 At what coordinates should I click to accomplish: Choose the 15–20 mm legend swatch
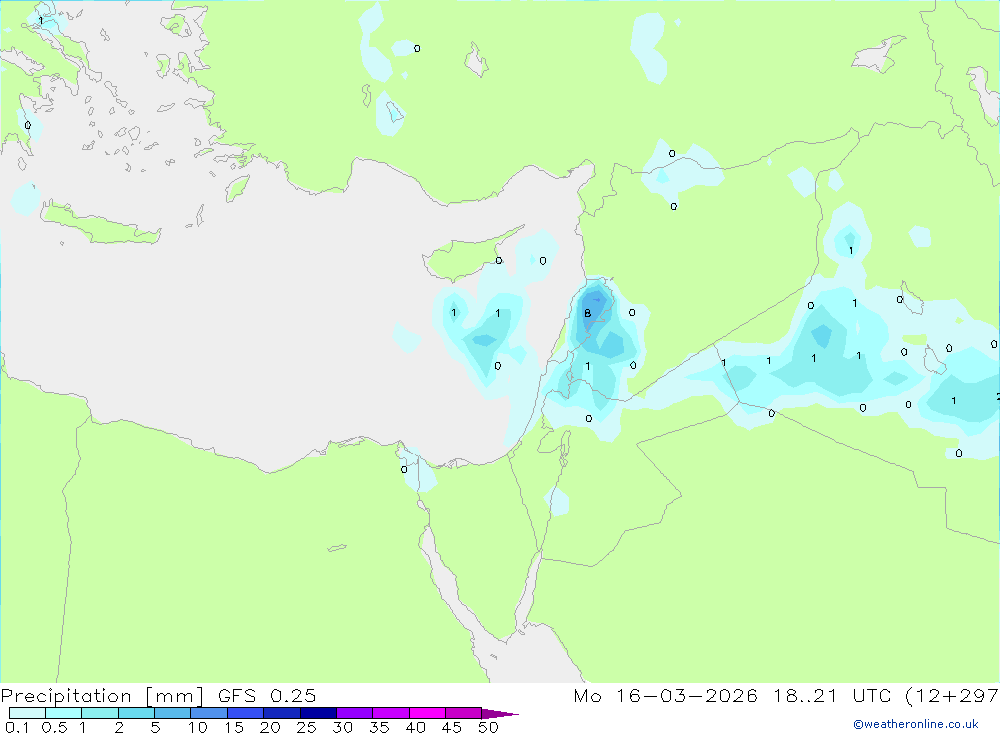246,713
